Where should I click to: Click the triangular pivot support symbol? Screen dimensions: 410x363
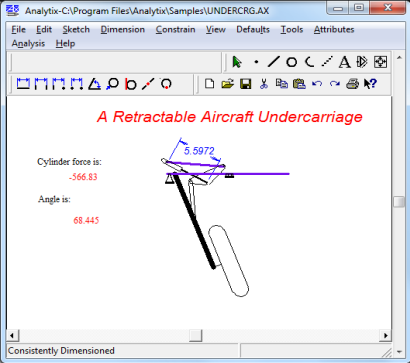pos(169,179)
